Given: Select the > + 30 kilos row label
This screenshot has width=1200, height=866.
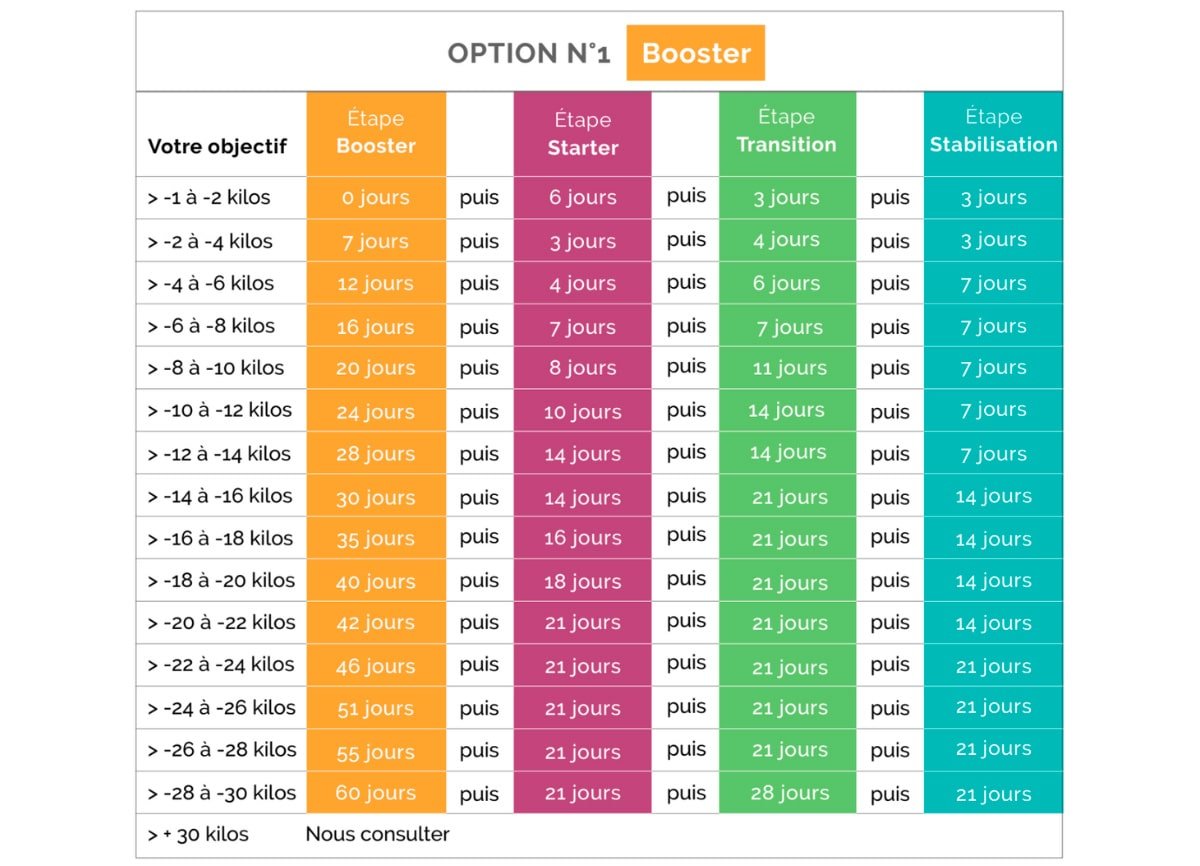Looking at the screenshot, I should pyautogui.click(x=198, y=834).
